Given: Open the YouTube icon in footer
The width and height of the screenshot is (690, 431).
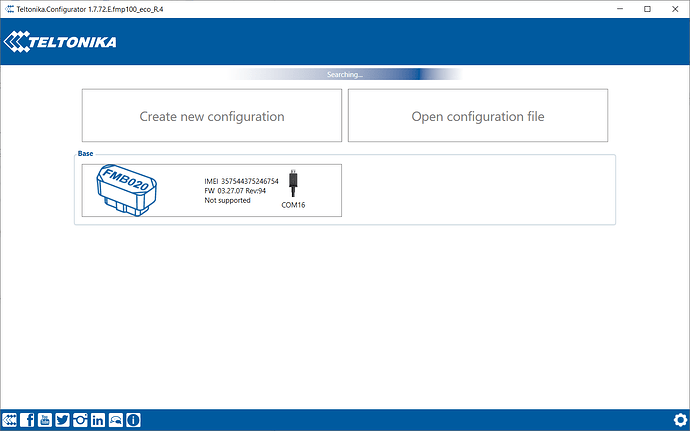Looking at the screenshot, I should coord(45,420).
